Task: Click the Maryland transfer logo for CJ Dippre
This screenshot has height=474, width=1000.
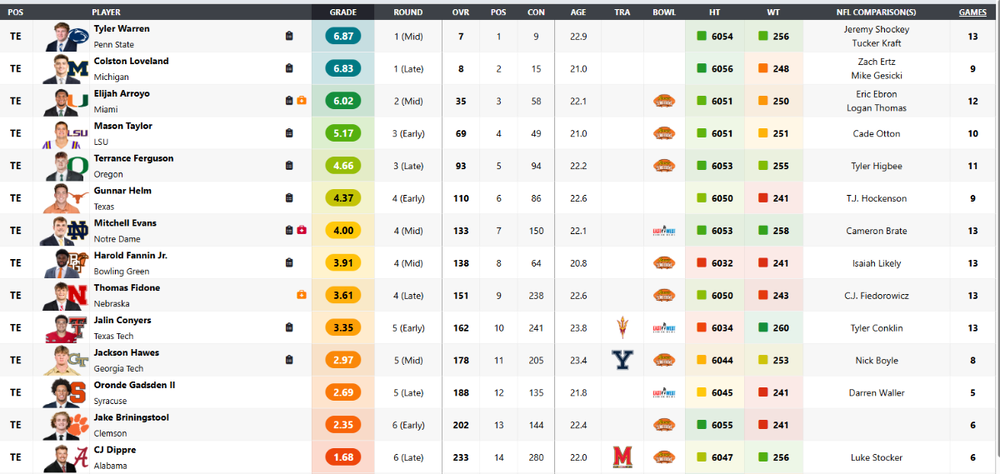Action: pos(622,457)
